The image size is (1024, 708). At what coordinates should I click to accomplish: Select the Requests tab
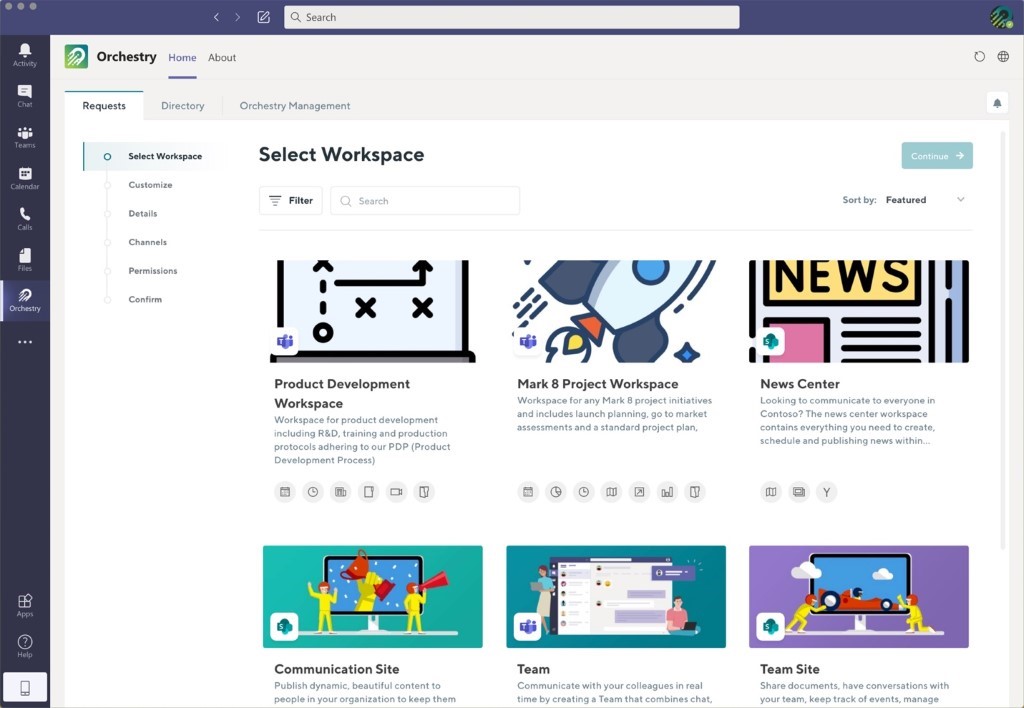(104, 106)
